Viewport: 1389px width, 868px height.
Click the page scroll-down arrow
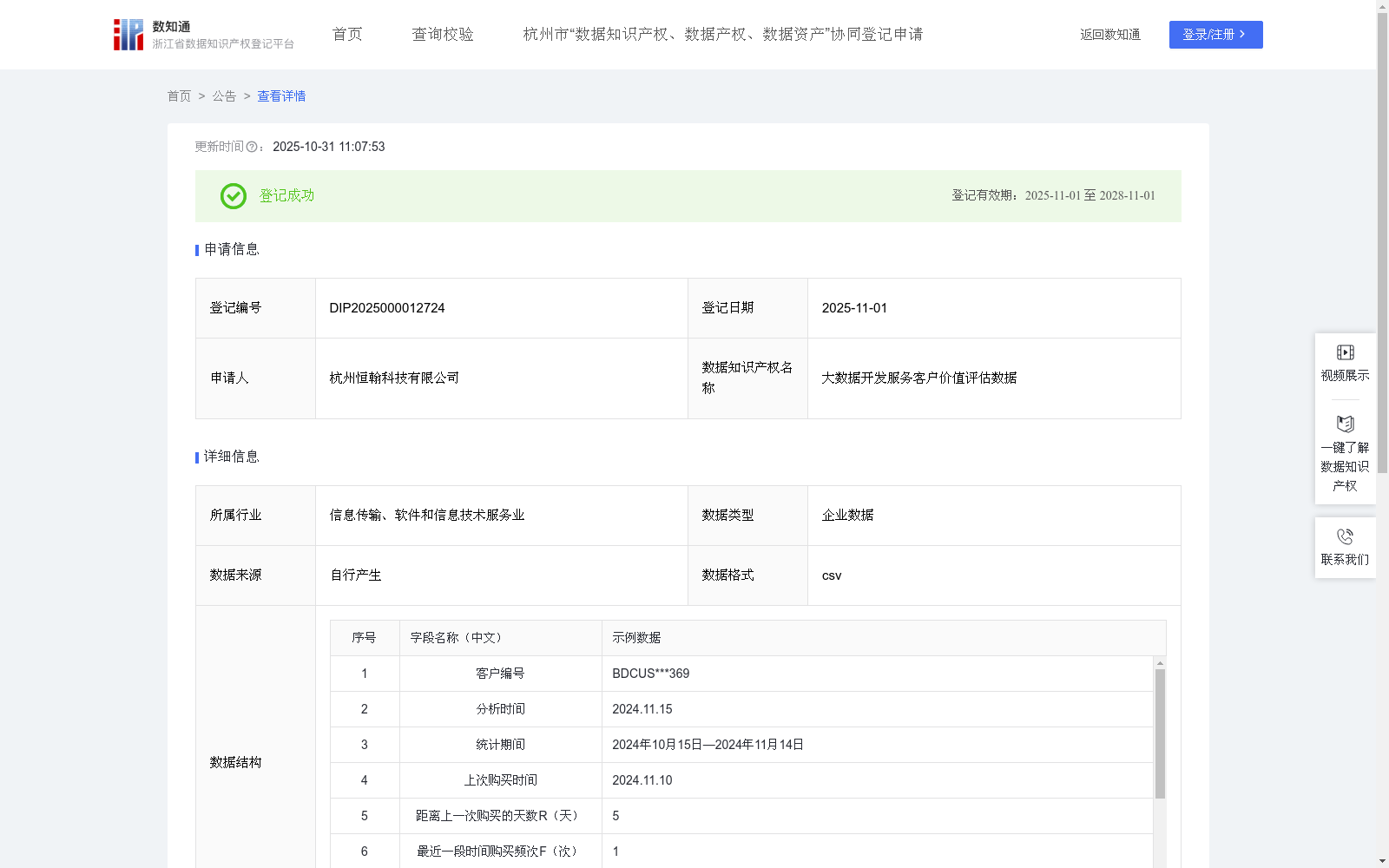coord(1382,861)
